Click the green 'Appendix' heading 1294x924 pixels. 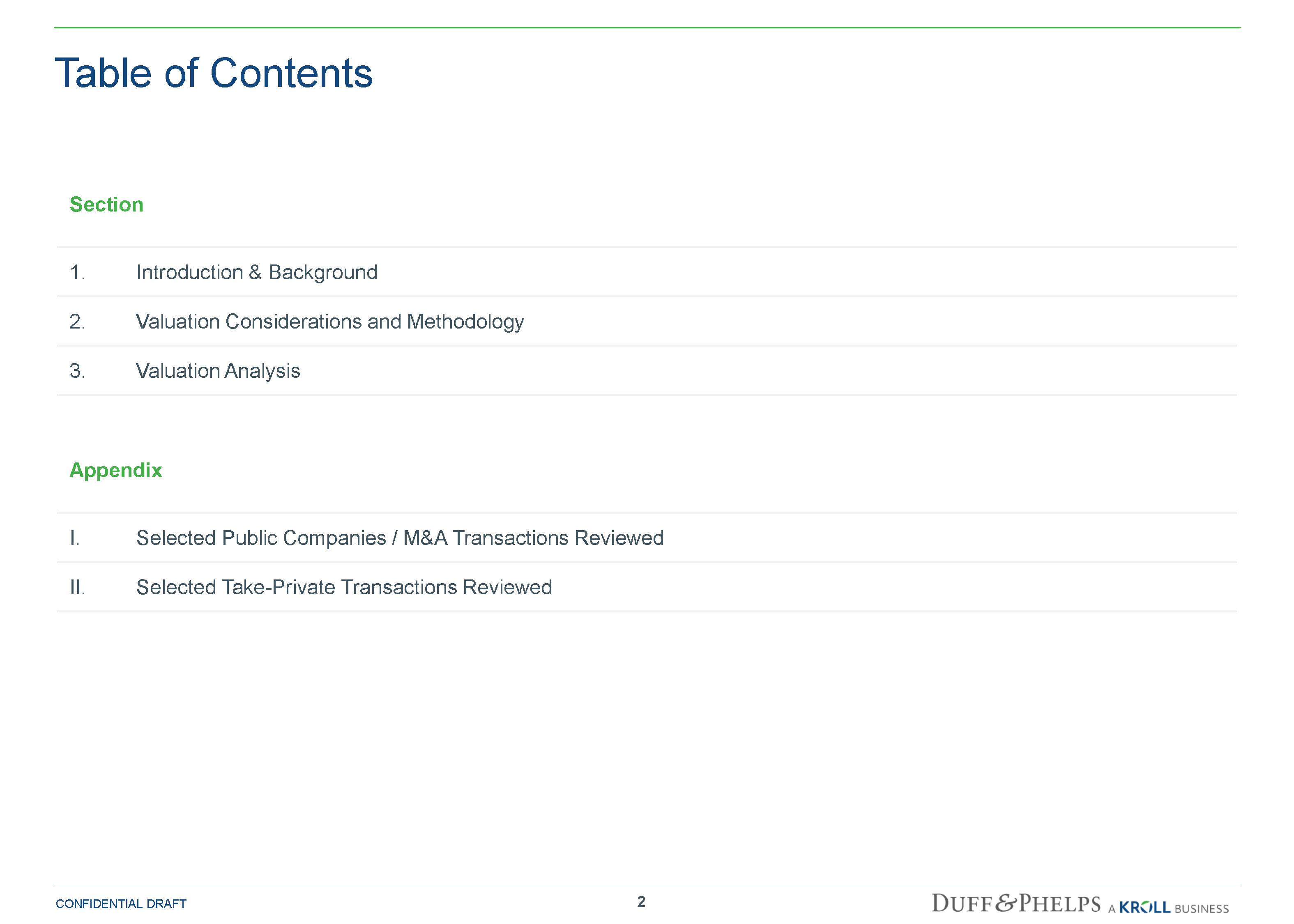pos(115,471)
